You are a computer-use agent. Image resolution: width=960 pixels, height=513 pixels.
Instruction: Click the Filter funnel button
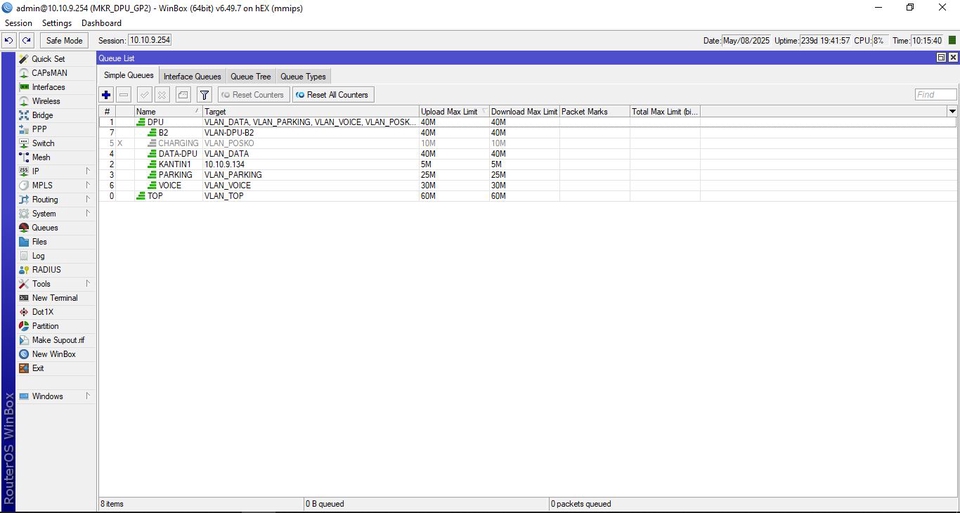coord(204,95)
